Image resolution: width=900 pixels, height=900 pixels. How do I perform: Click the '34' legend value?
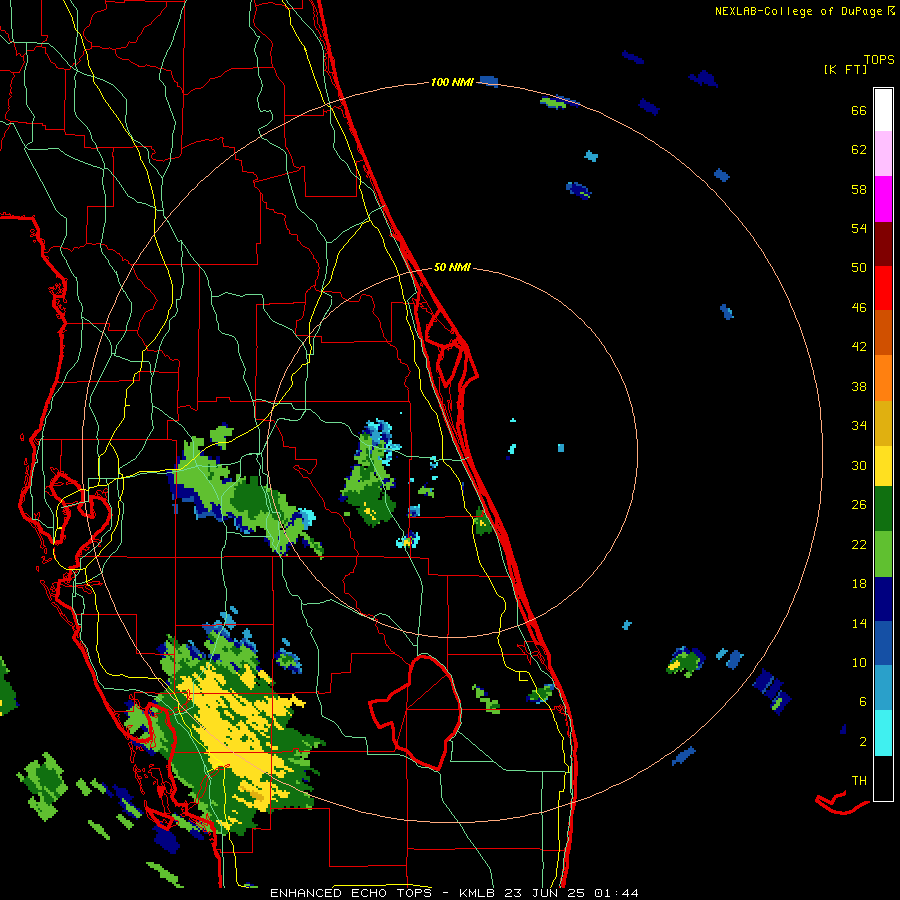pyautogui.click(x=859, y=426)
